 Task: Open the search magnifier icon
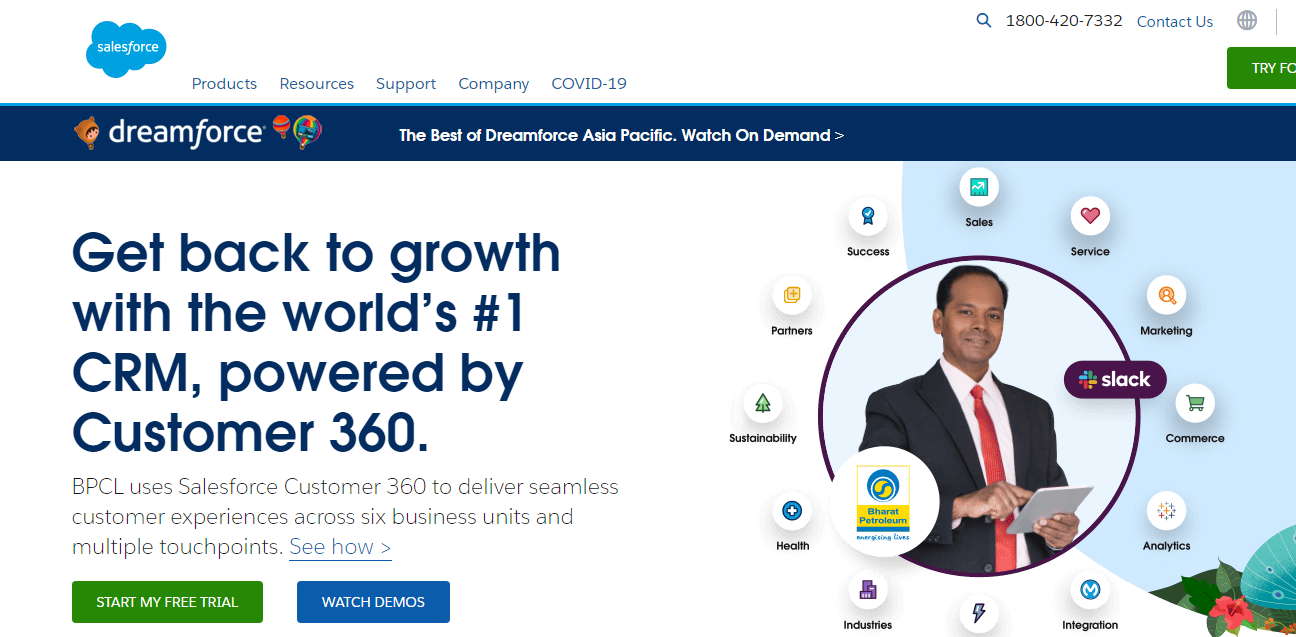pyautogui.click(x=984, y=21)
